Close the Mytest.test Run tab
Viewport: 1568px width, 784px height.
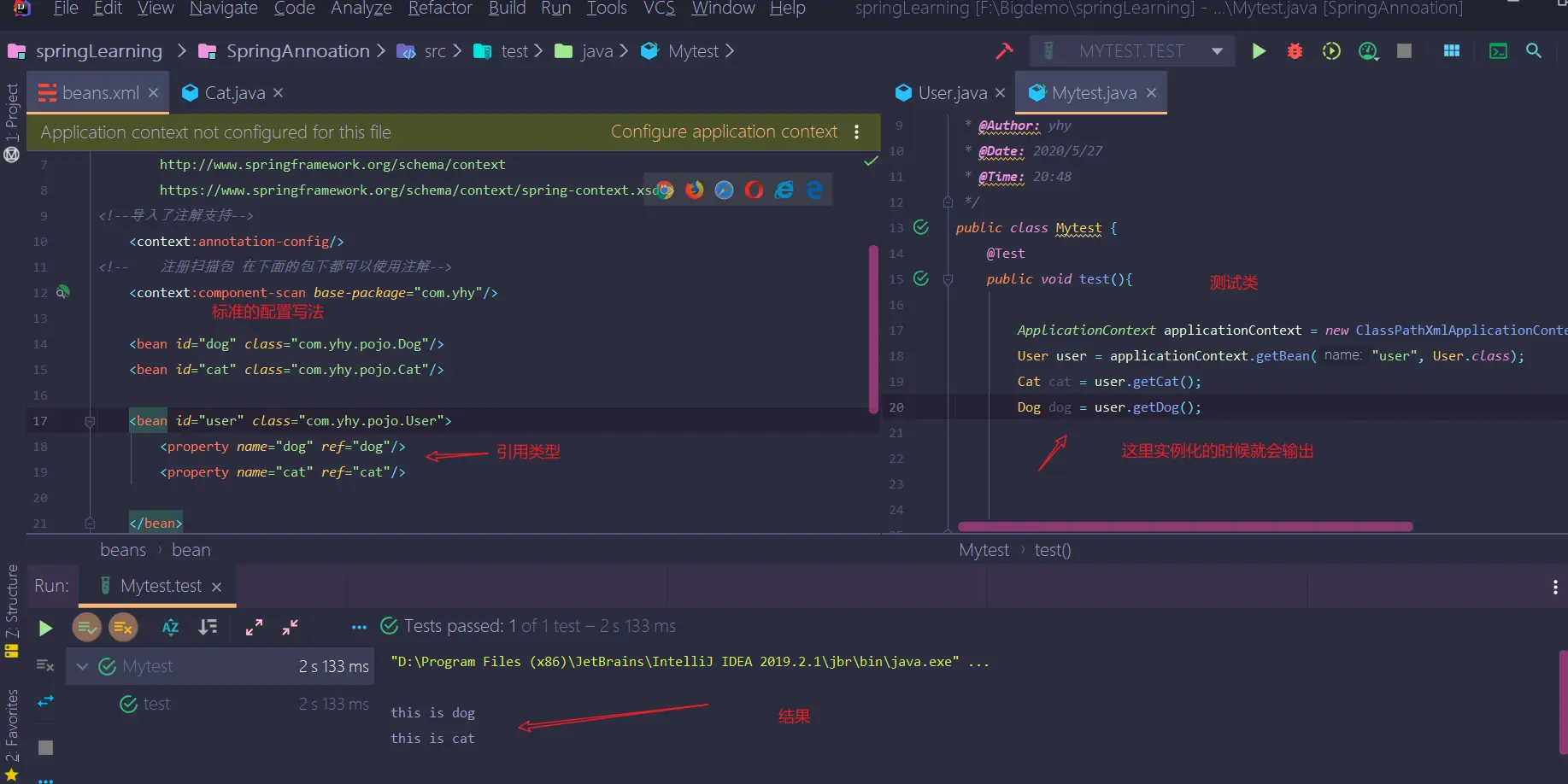[x=217, y=587]
